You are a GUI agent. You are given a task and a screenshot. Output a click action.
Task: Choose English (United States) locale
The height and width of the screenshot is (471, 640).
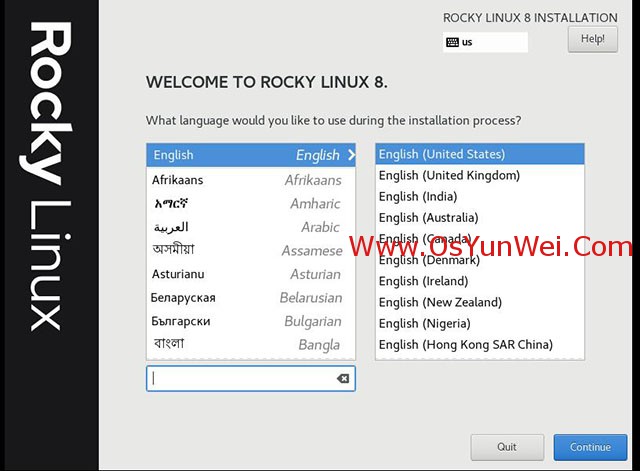[x=480, y=154]
